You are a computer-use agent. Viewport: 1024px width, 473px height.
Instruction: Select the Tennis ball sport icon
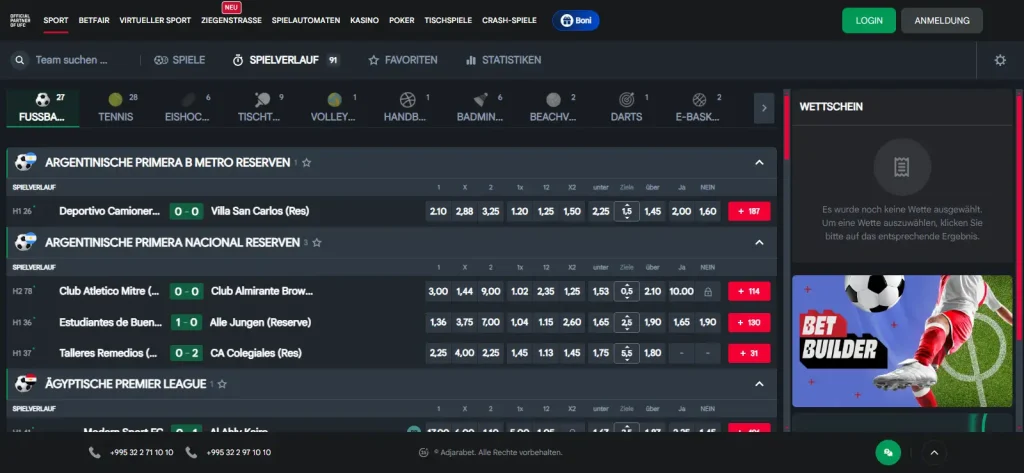pyautogui.click(x=116, y=100)
